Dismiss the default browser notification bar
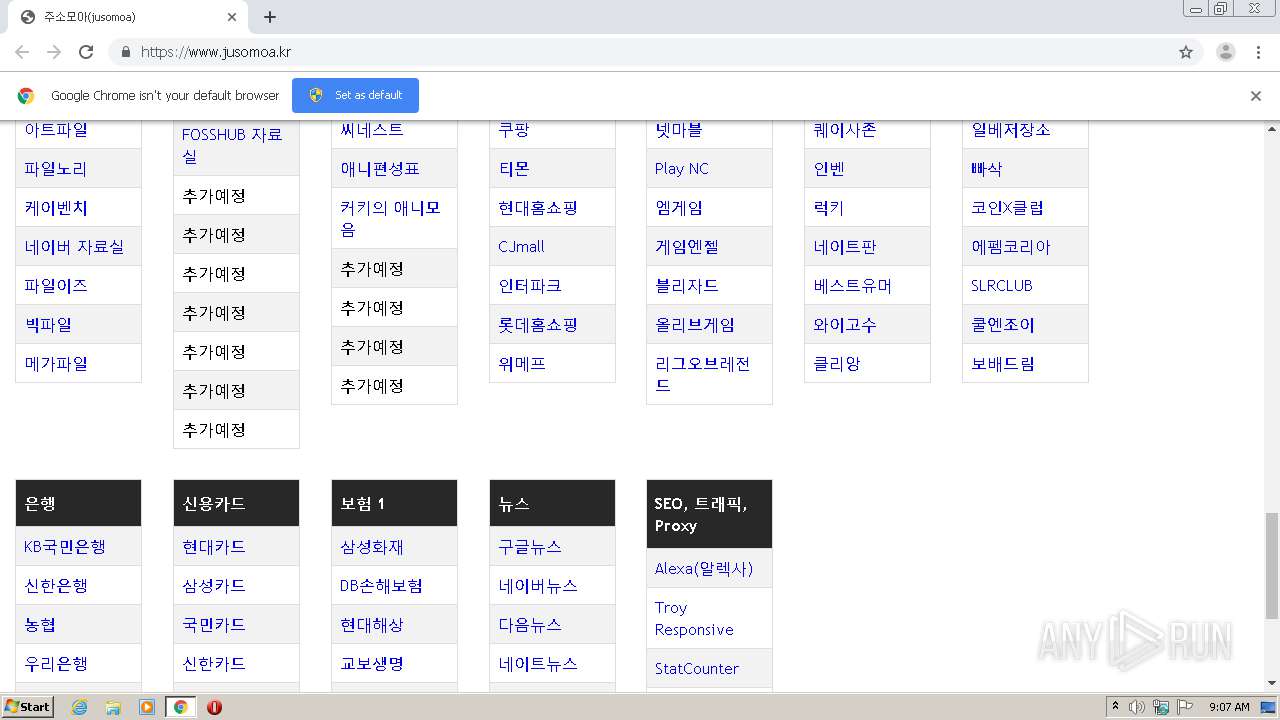This screenshot has height=720, width=1280. point(1256,96)
